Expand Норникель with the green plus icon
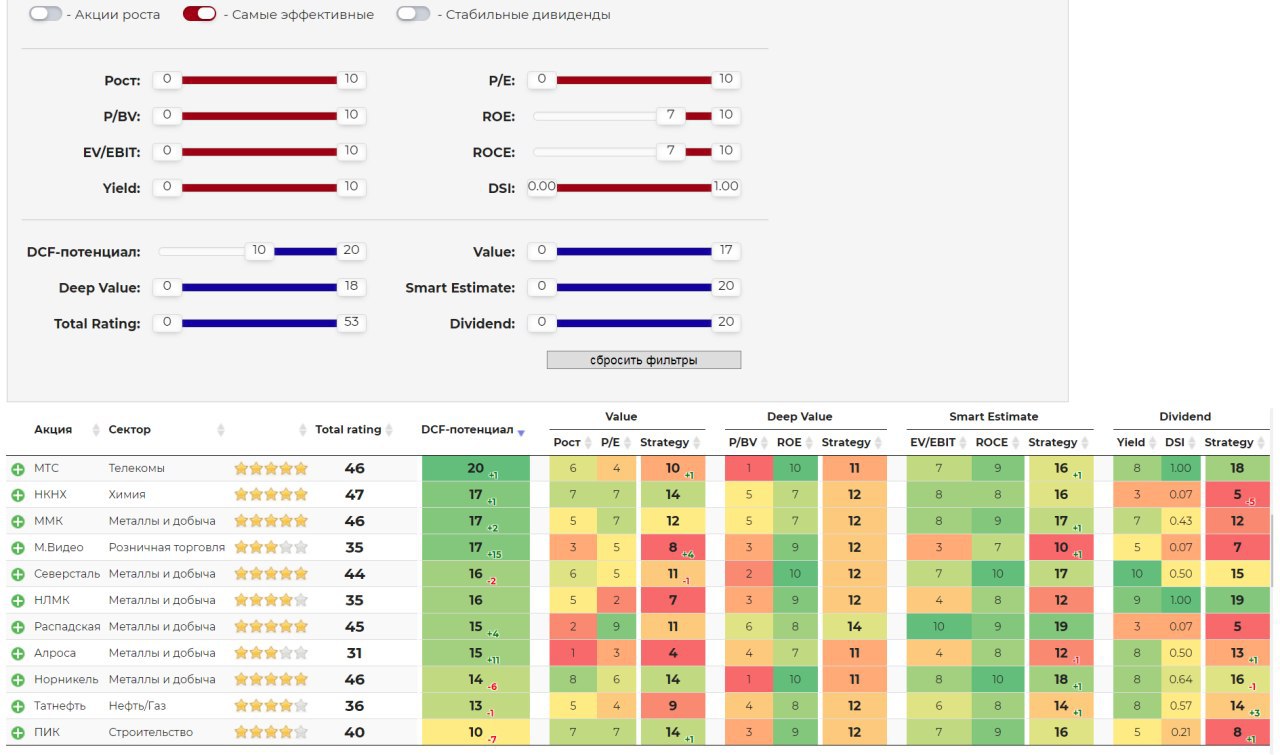Viewport: 1280px width, 755px height. (x=18, y=680)
